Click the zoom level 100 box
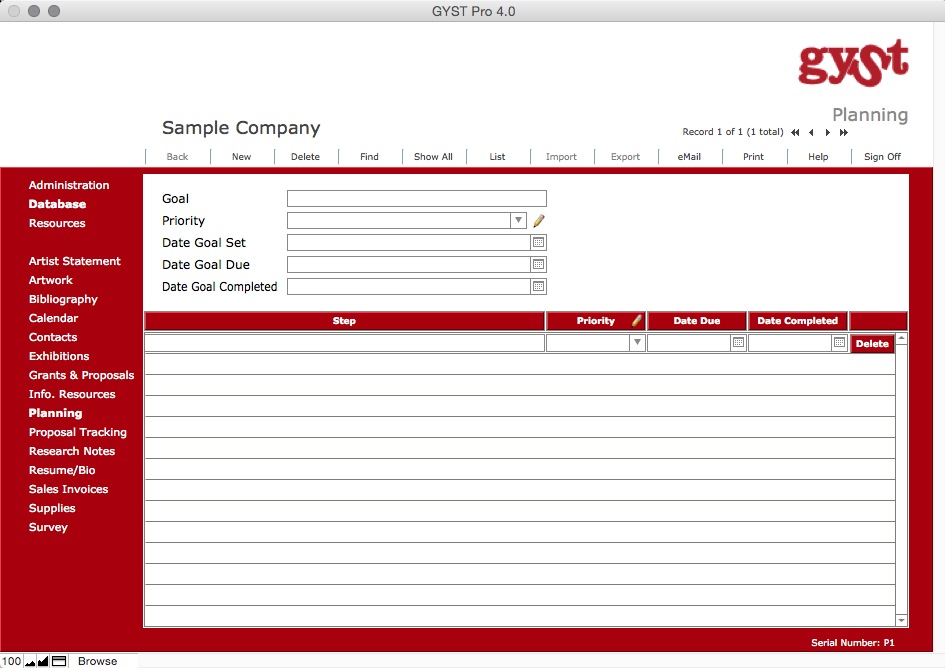The width and height of the screenshot is (945, 668). pyautogui.click(x=11, y=661)
